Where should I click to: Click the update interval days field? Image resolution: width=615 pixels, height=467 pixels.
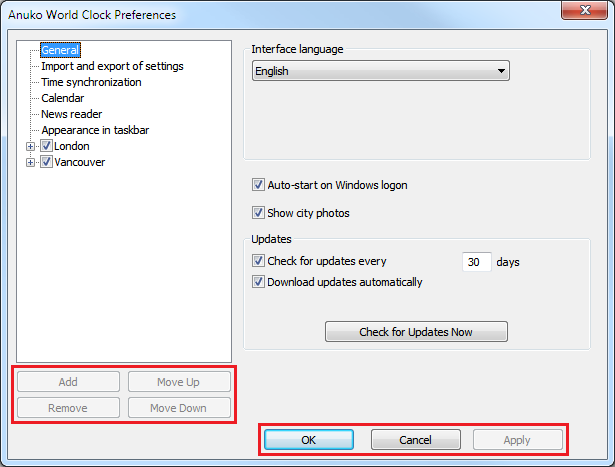coord(476,262)
